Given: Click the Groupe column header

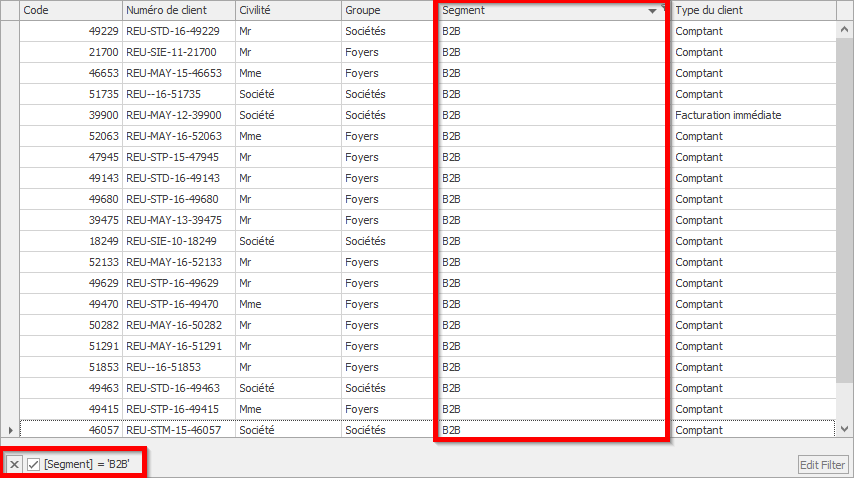Looking at the screenshot, I should click(389, 10).
